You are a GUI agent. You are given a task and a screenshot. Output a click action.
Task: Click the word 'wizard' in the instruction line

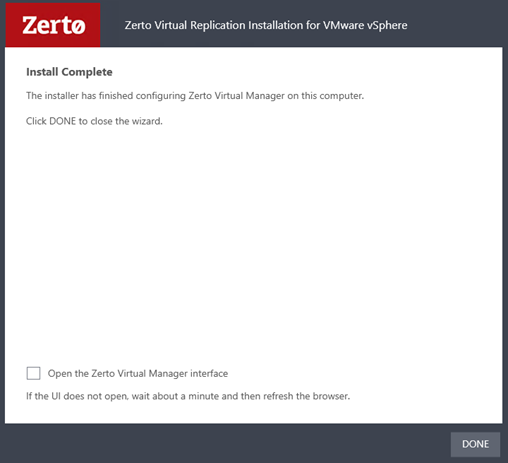coord(147,121)
